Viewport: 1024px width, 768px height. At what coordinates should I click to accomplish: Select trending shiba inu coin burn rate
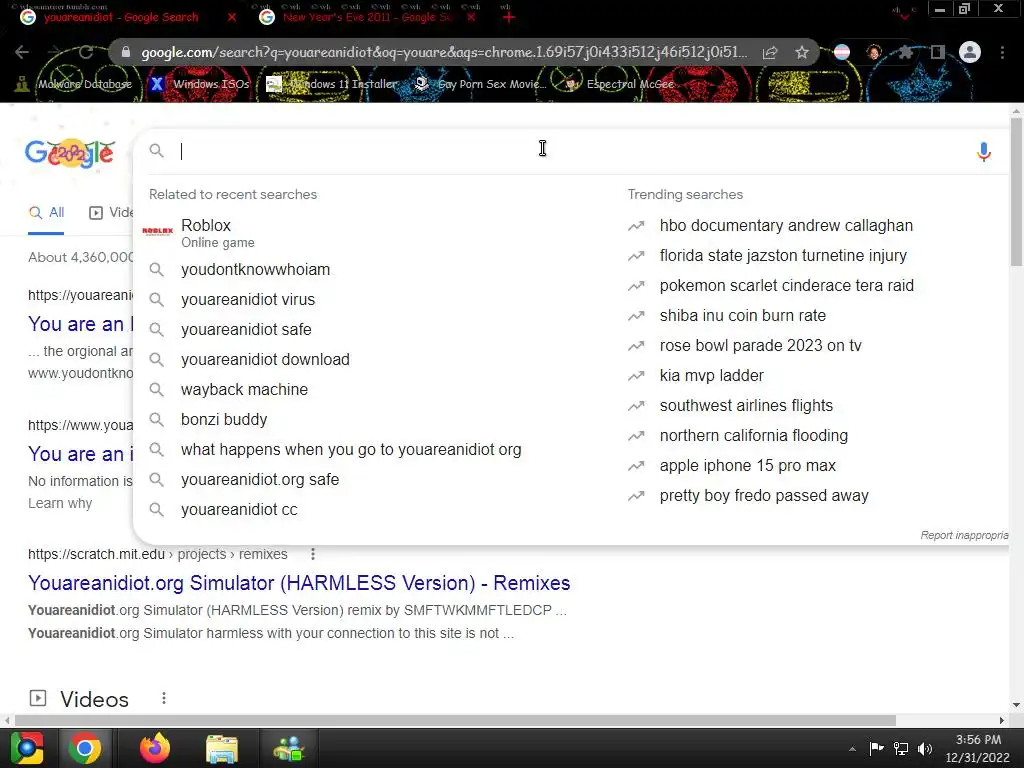pyautogui.click(x=743, y=315)
